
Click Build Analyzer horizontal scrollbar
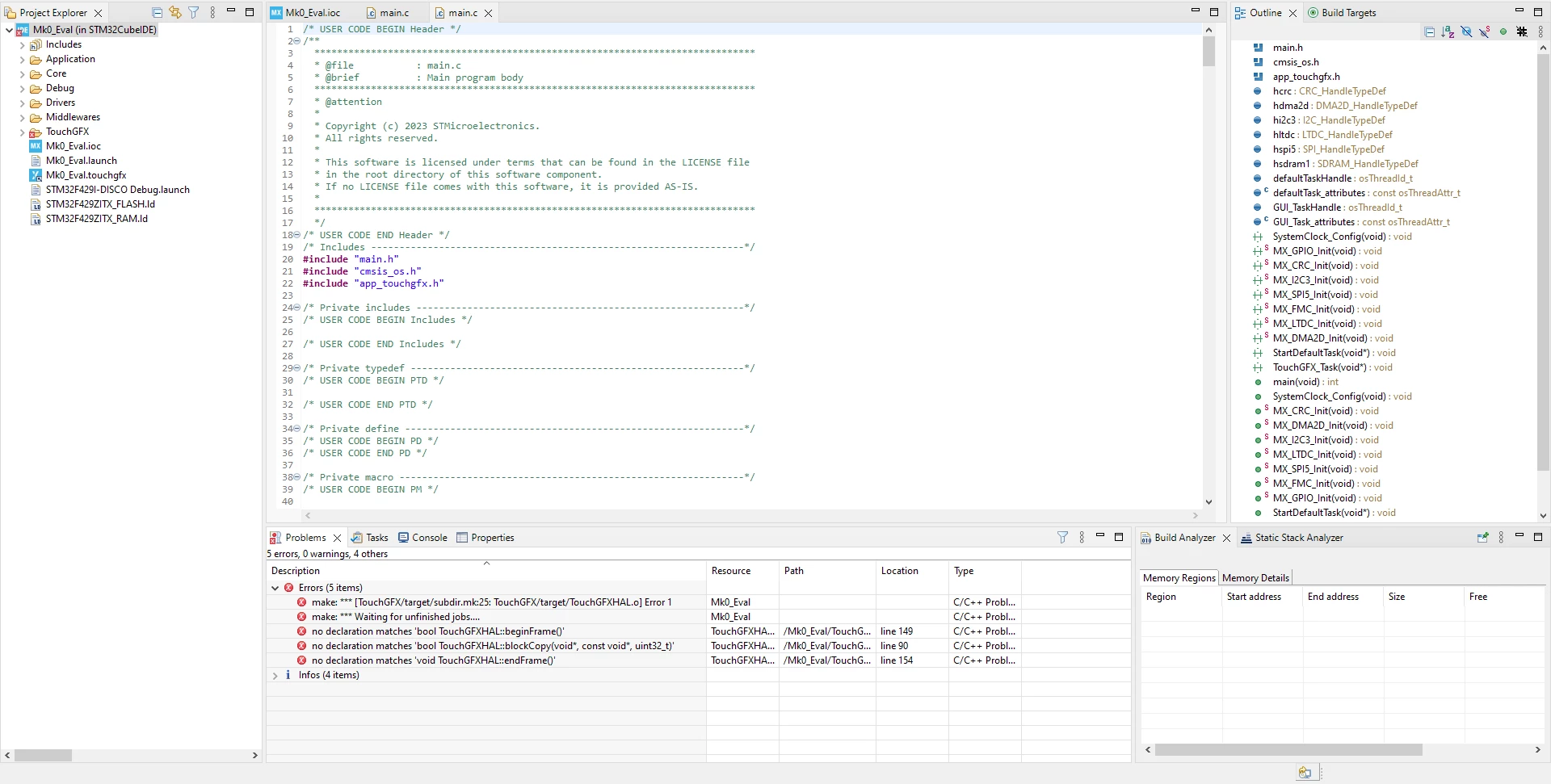[x=1288, y=750]
